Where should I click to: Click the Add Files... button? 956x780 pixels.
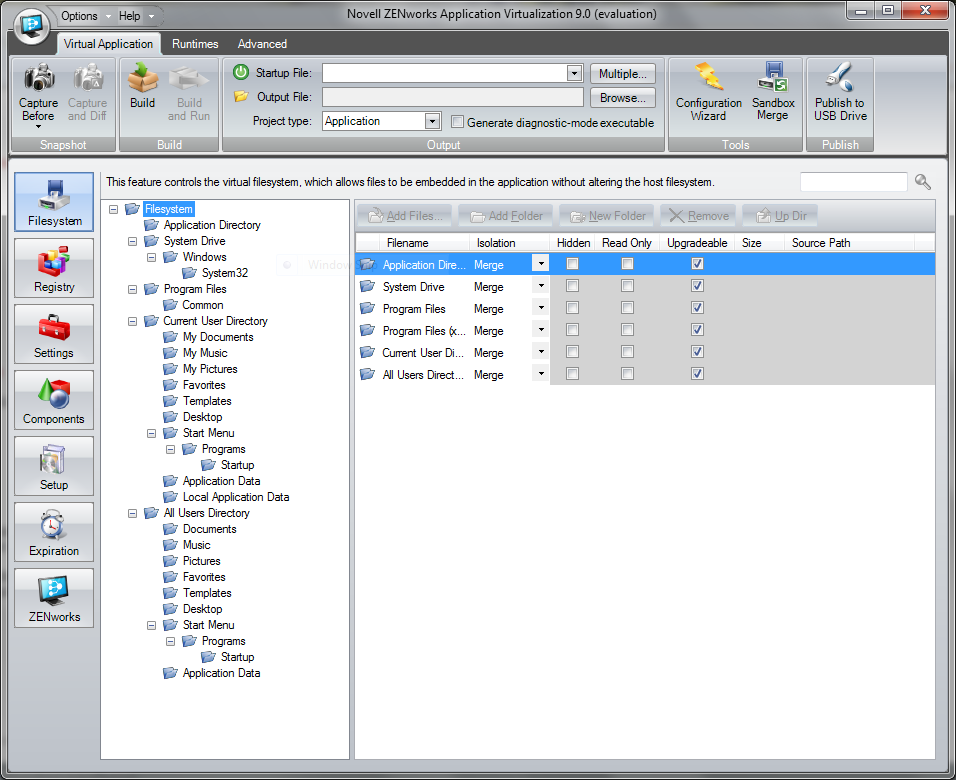[404, 216]
